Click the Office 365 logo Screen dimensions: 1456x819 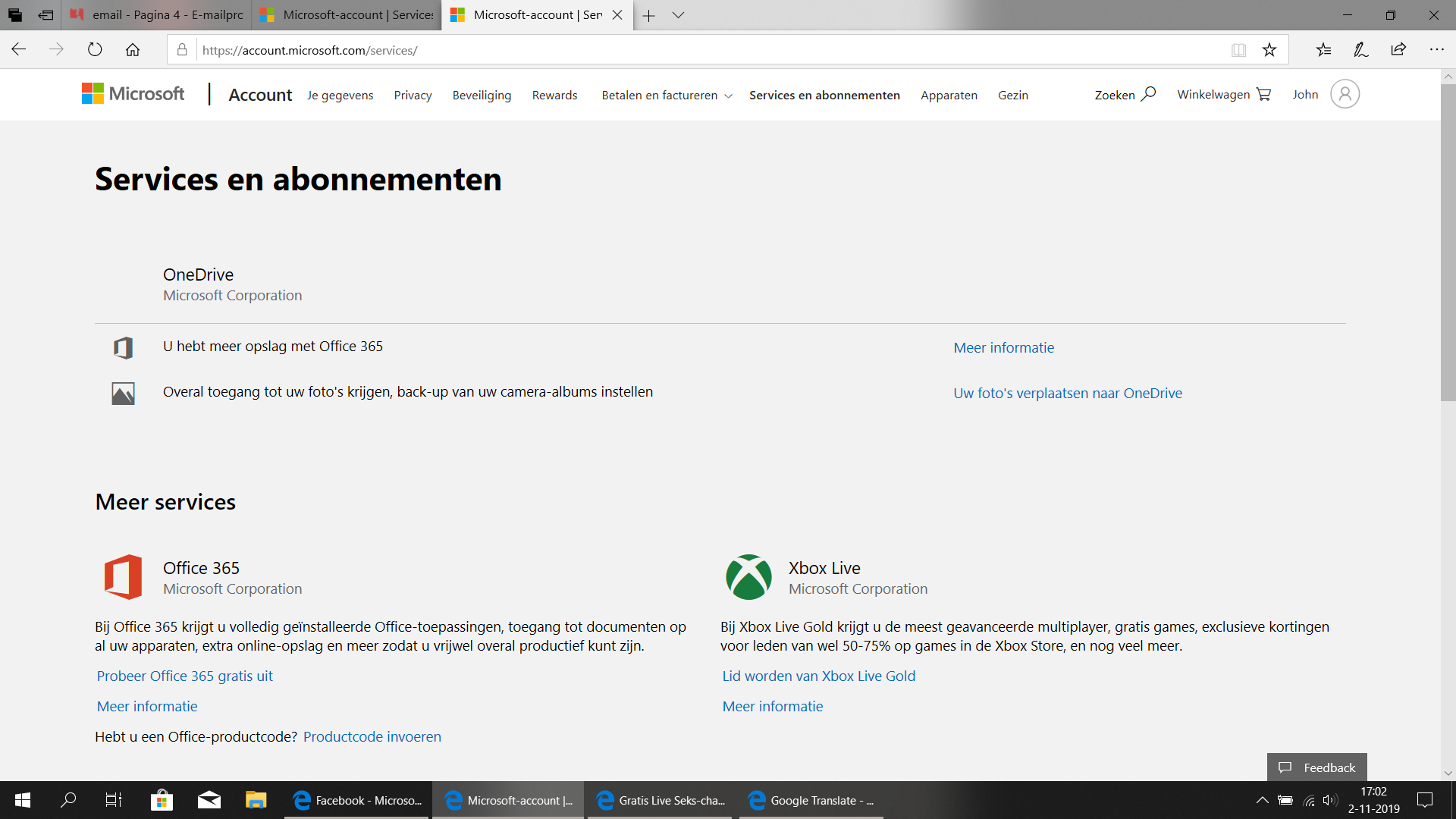click(x=123, y=577)
